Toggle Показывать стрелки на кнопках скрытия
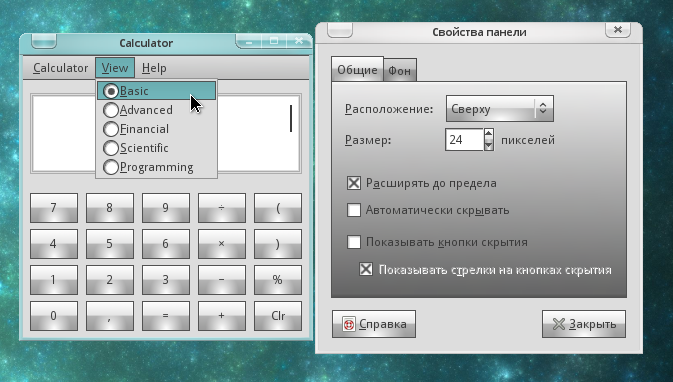 [x=366, y=270]
